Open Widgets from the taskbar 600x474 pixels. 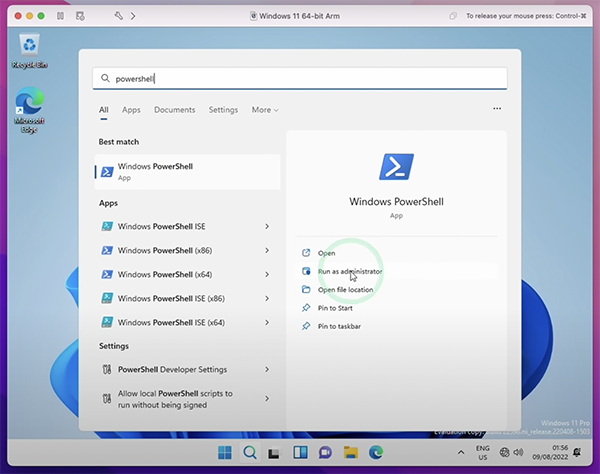300,453
